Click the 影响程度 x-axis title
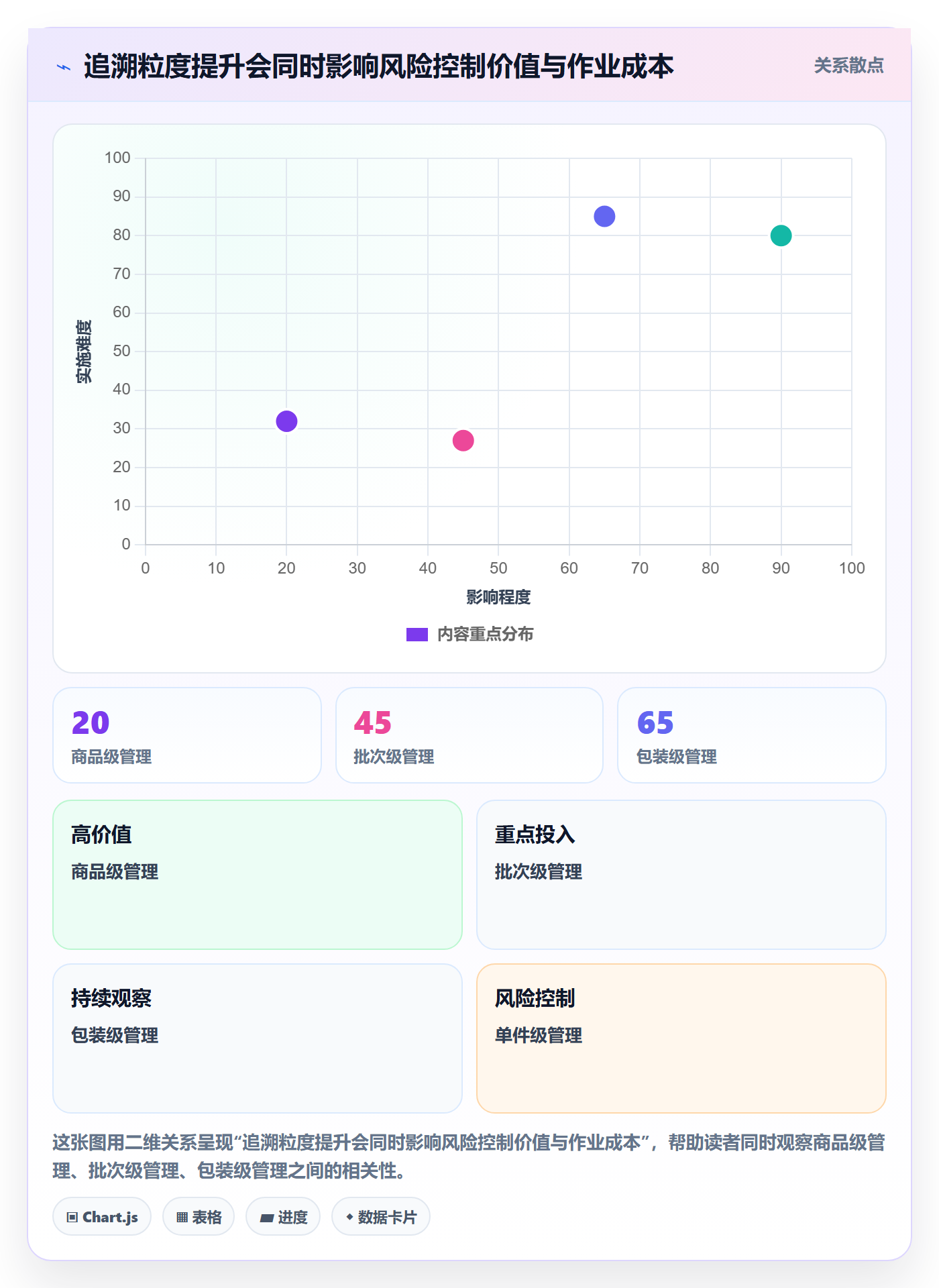 pyautogui.click(x=498, y=597)
